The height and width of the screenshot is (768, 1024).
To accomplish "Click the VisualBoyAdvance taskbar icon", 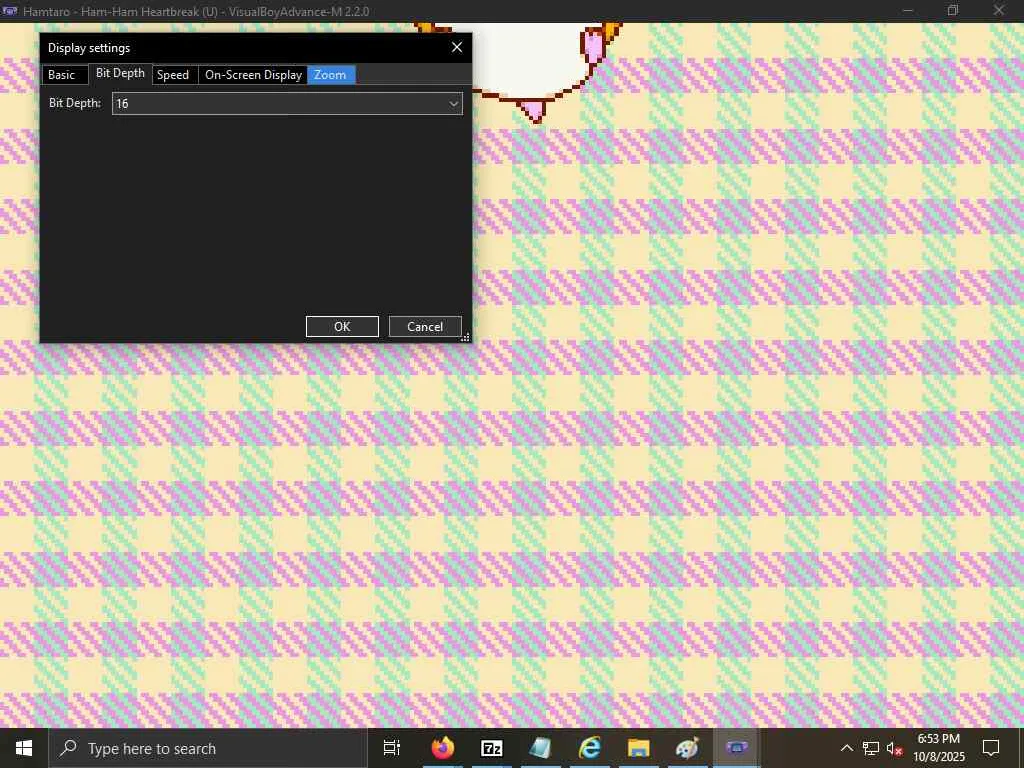I will 736,748.
